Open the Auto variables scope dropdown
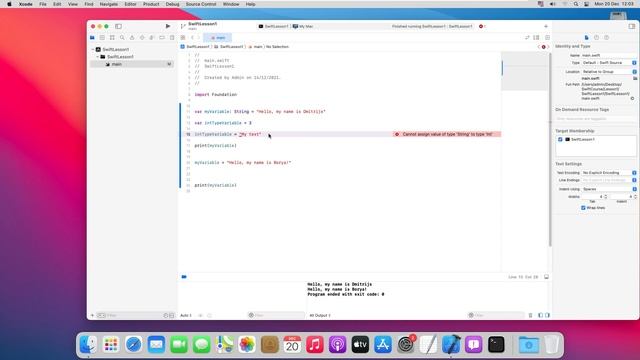This screenshot has width=640, height=360. pyautogui.click(x=187, y=315)
